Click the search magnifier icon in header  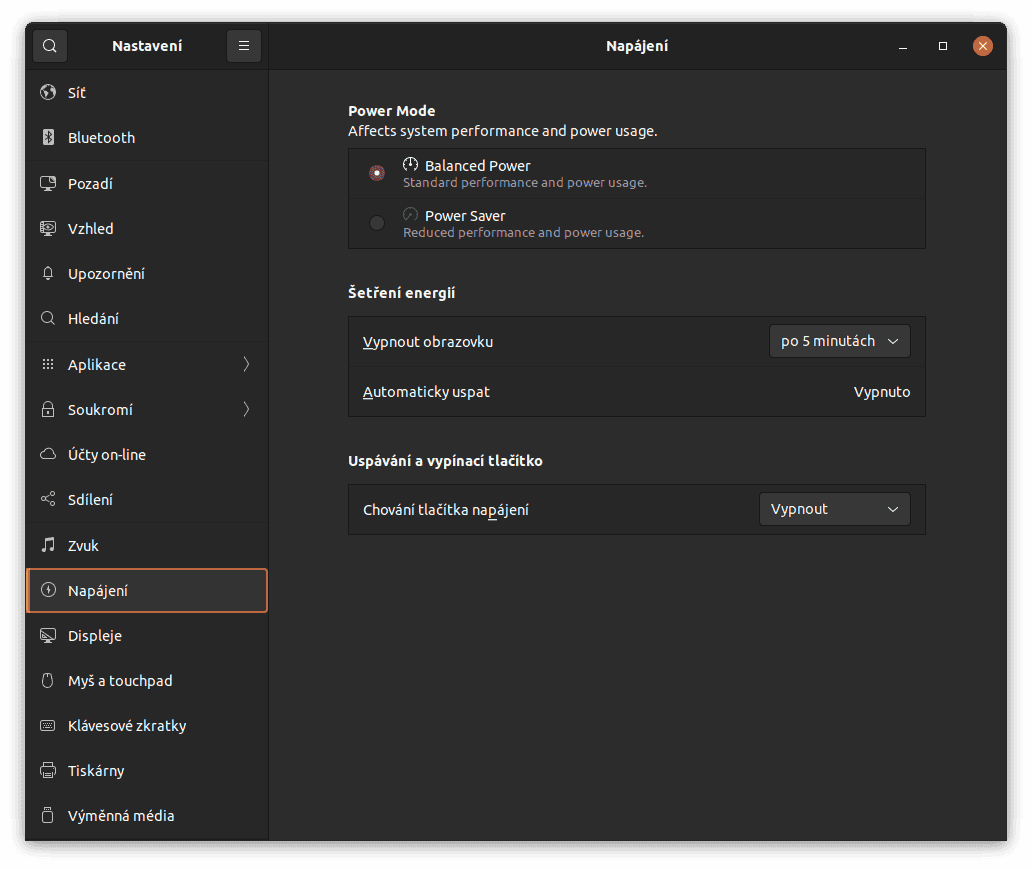click(x=50, y=46)
